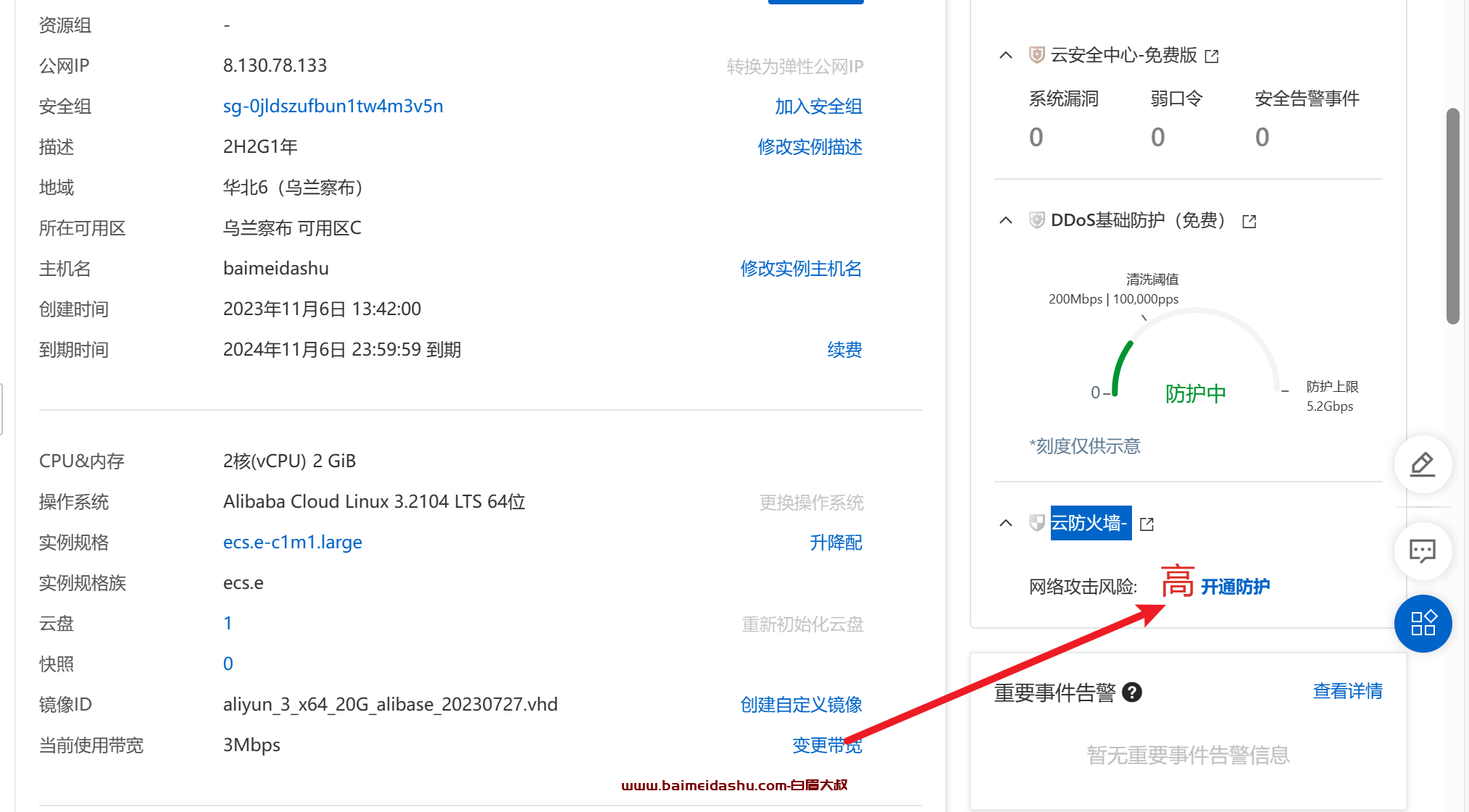Click 防护上限 5.2Gbps label
This screenshot has width=1469, height=812.
1332,396
